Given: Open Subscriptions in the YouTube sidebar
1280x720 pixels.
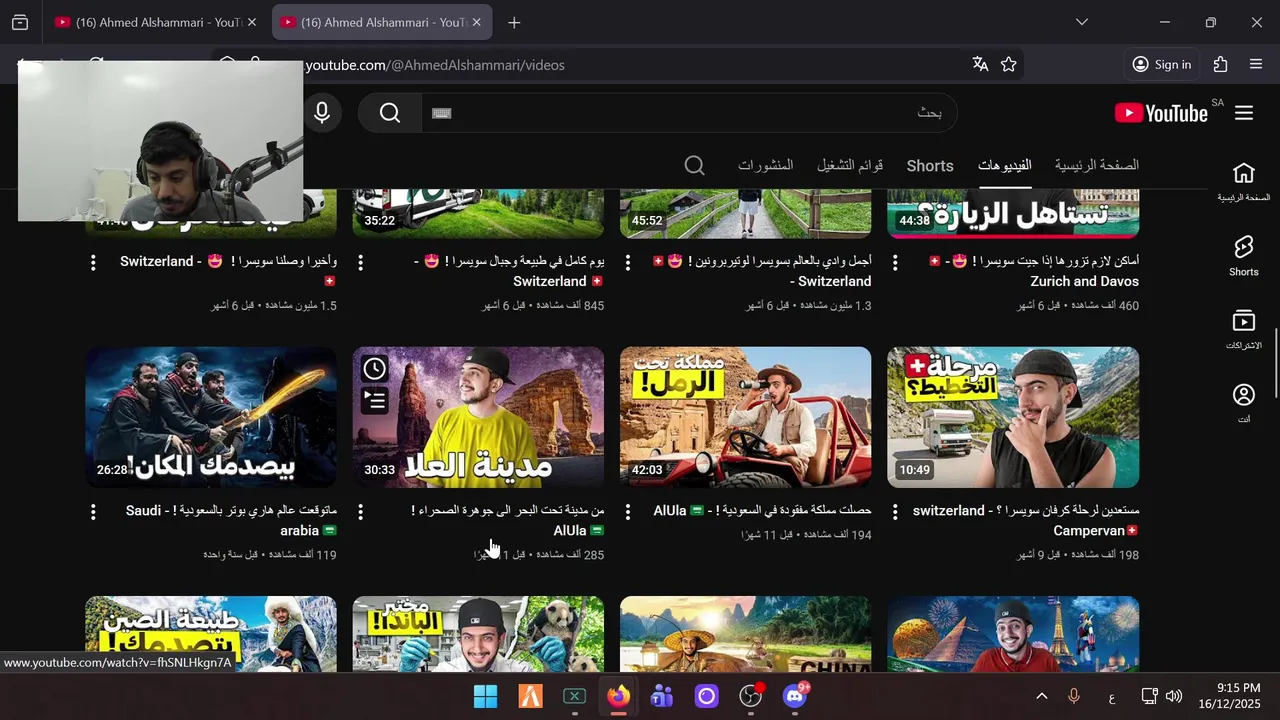Looking at the screenshot, I should click(x=1244, y=330).
